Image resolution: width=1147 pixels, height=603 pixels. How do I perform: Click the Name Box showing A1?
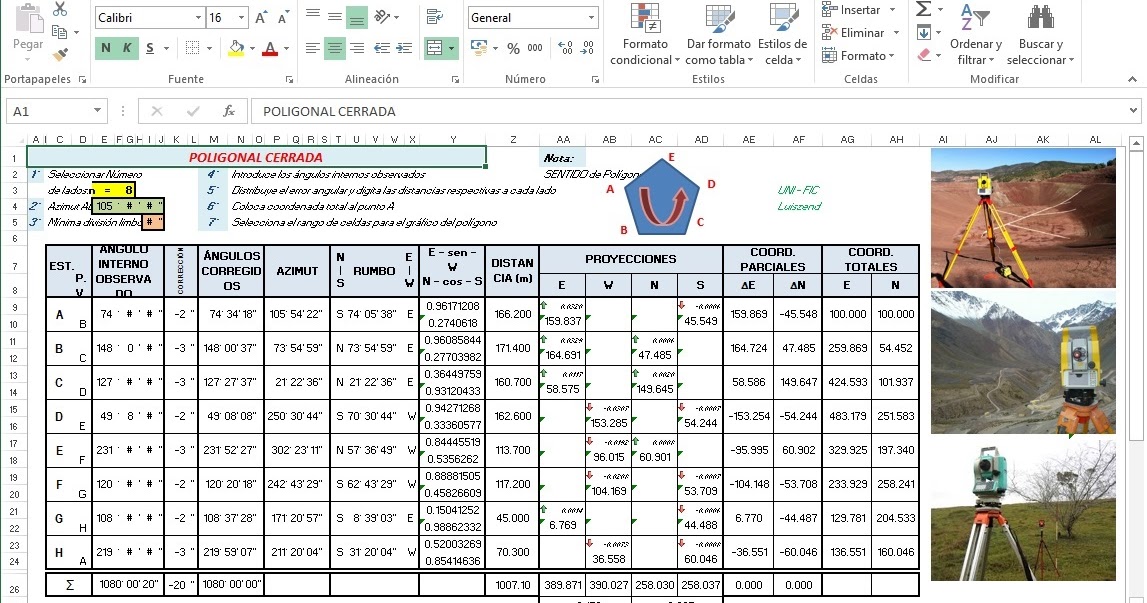(56, 111)
